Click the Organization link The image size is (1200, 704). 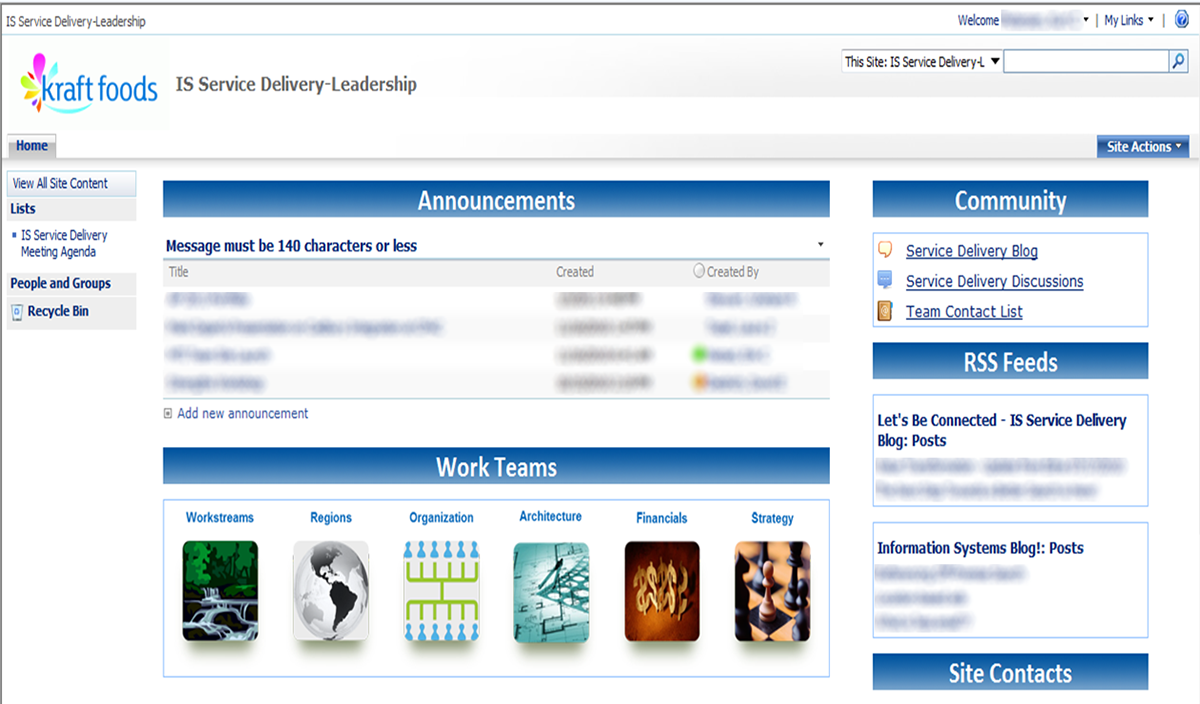(x=441, y=518)
